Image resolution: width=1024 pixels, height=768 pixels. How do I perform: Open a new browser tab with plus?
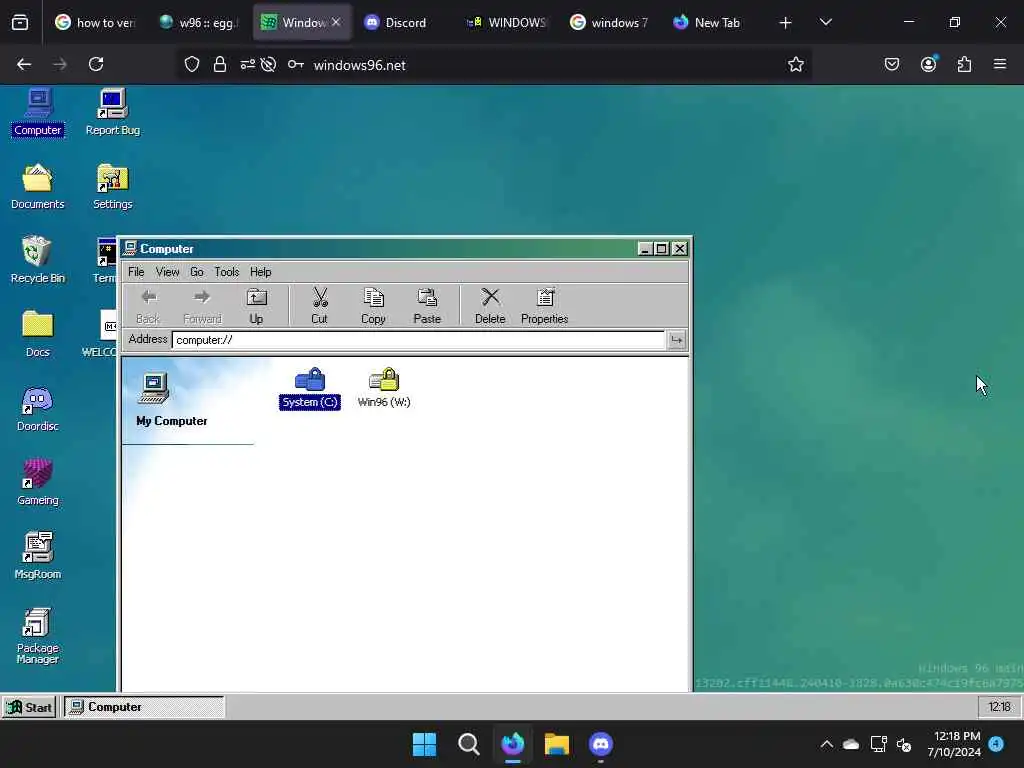coord(786,23)
